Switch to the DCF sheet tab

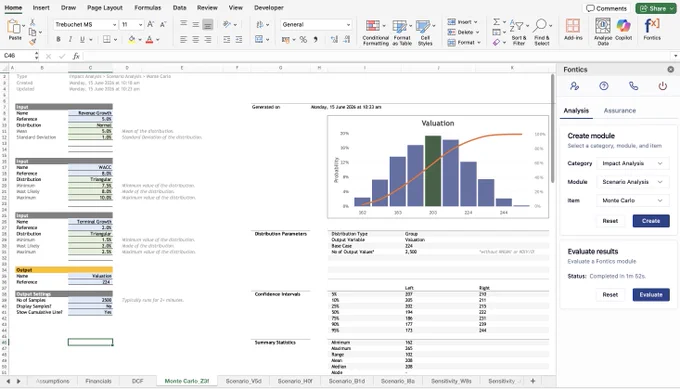tap(137, 381)
